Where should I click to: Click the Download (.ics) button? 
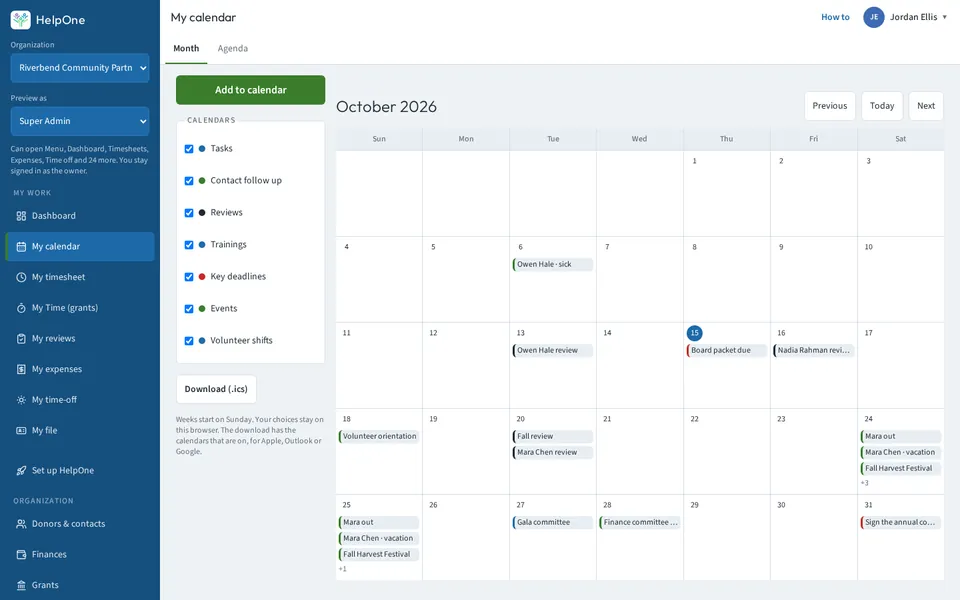(216, 389)
